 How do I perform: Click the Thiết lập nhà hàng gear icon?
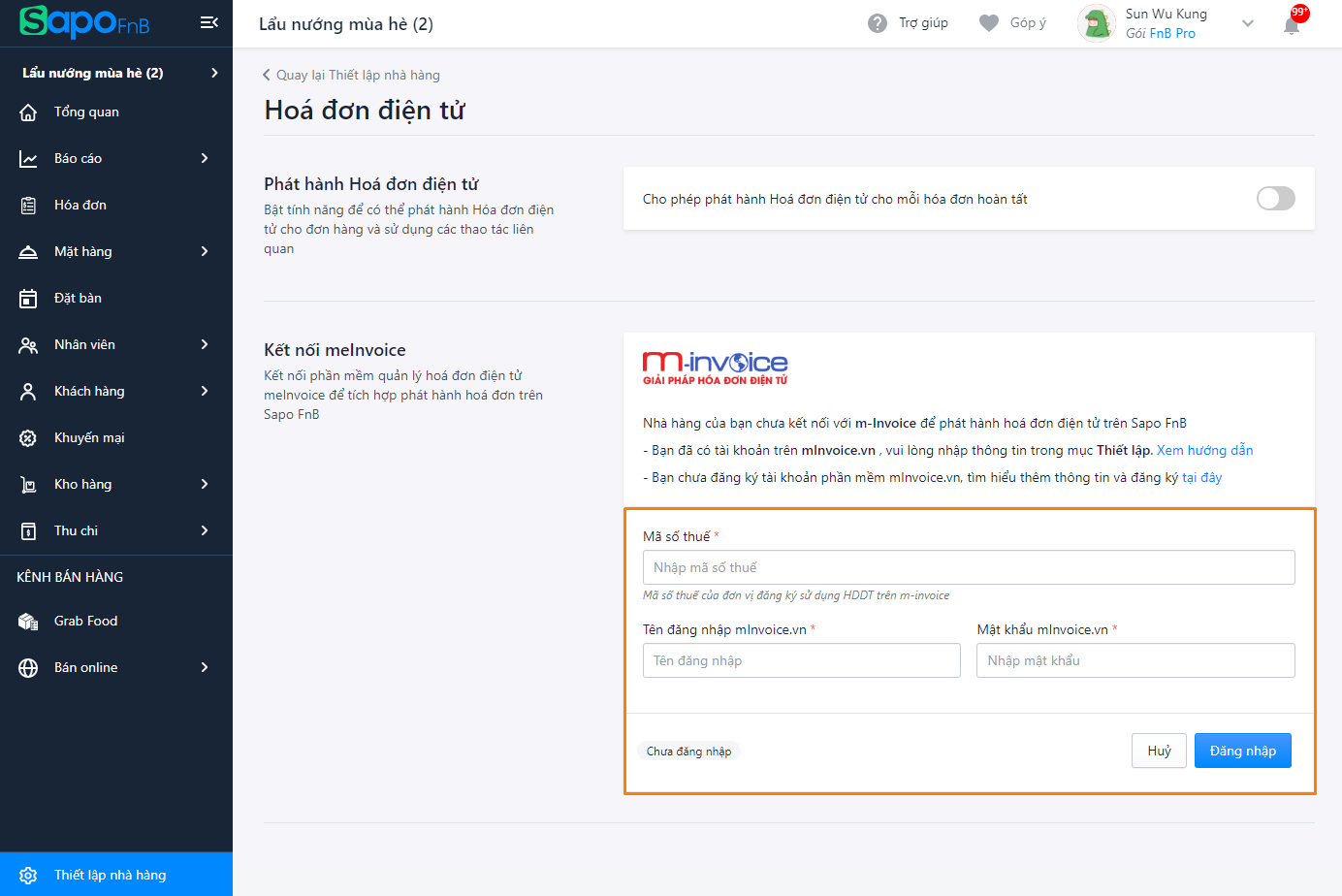pos(28,876)
